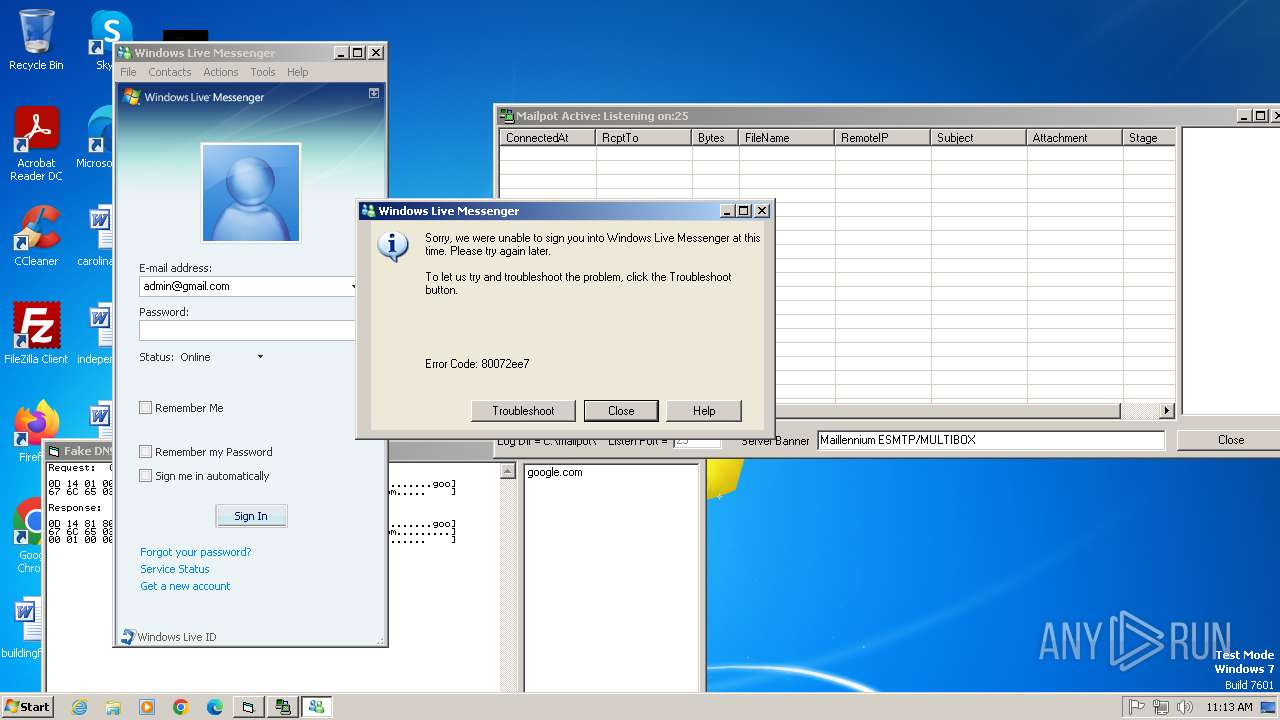
Task: Switch to the Fake DNS taskbar item
Action: pyautogui.click(x=248, y=707)
